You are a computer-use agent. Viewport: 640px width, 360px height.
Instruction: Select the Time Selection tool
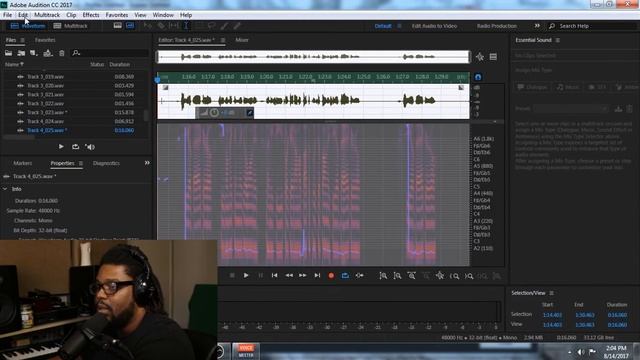(x=186, y=26)
